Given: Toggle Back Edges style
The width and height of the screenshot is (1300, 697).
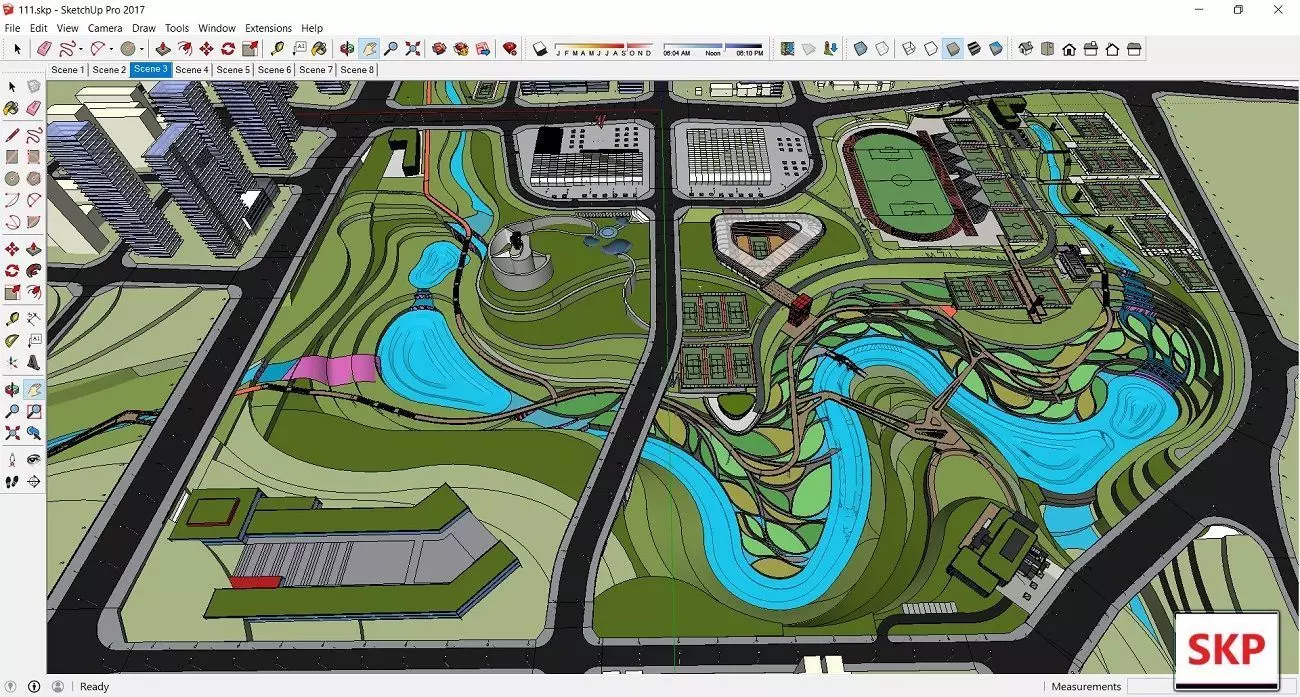Looking at the screenshot, I should (x=882, y=48).
